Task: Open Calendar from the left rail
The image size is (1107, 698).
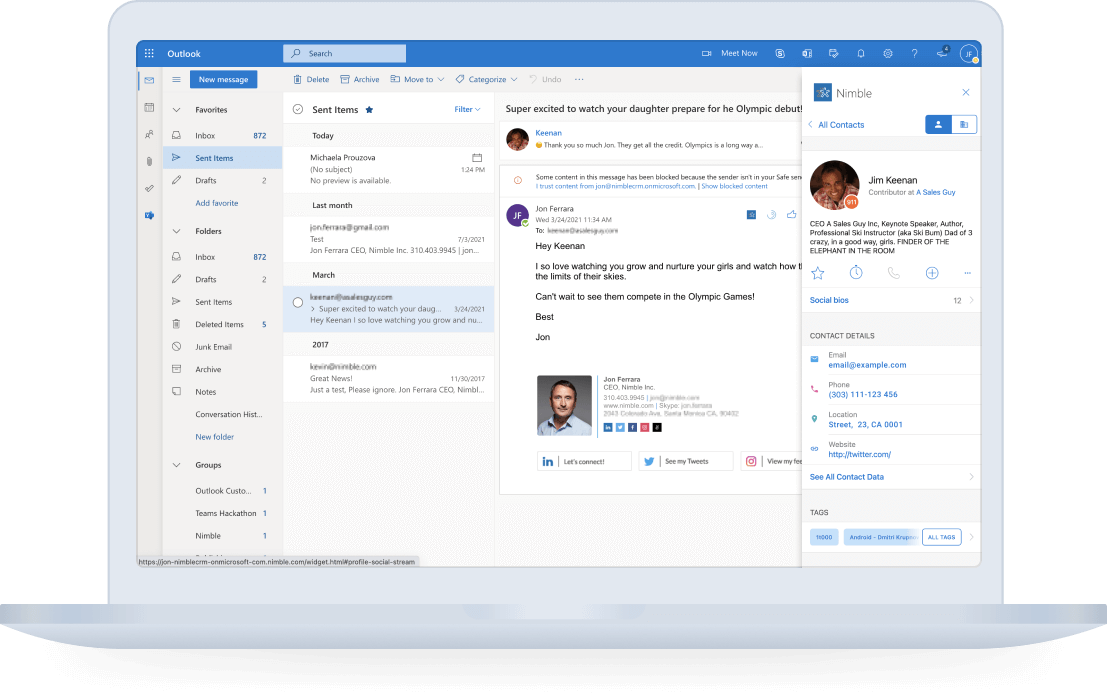Action: point(149,107)
